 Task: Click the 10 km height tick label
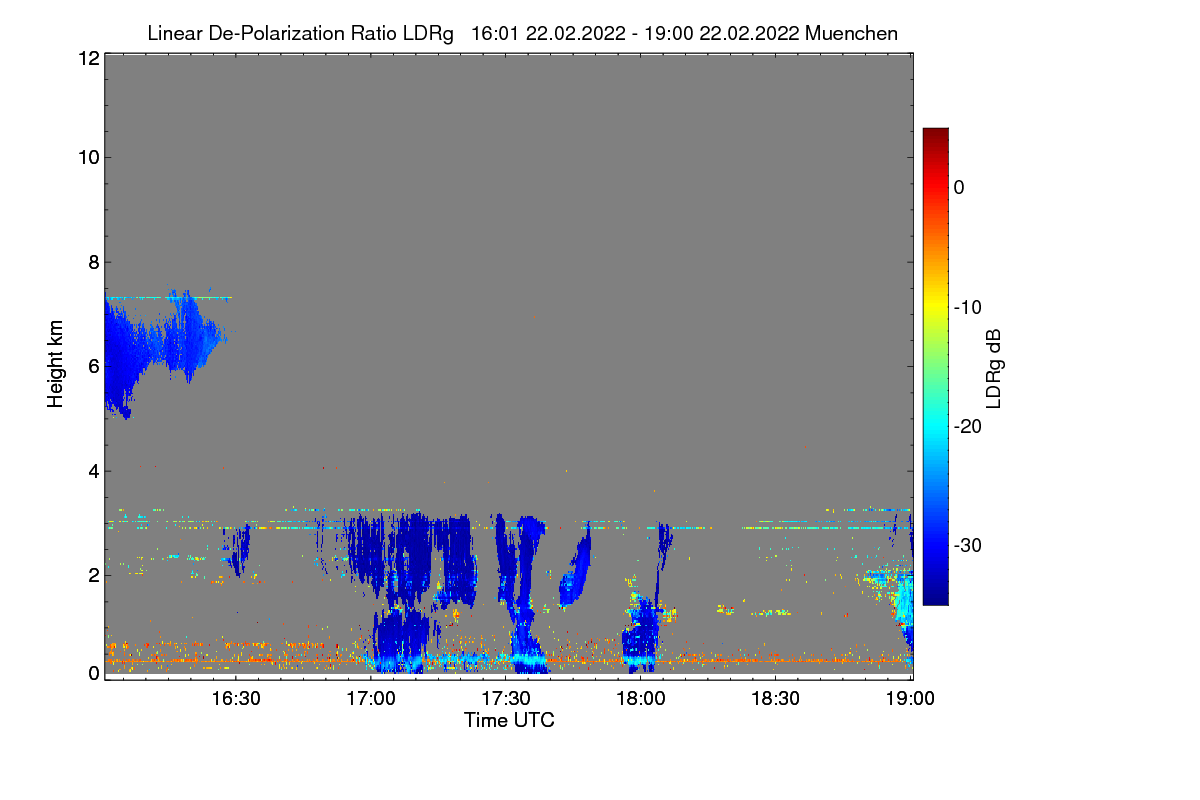pyautogui.click(x=88, y=157)
